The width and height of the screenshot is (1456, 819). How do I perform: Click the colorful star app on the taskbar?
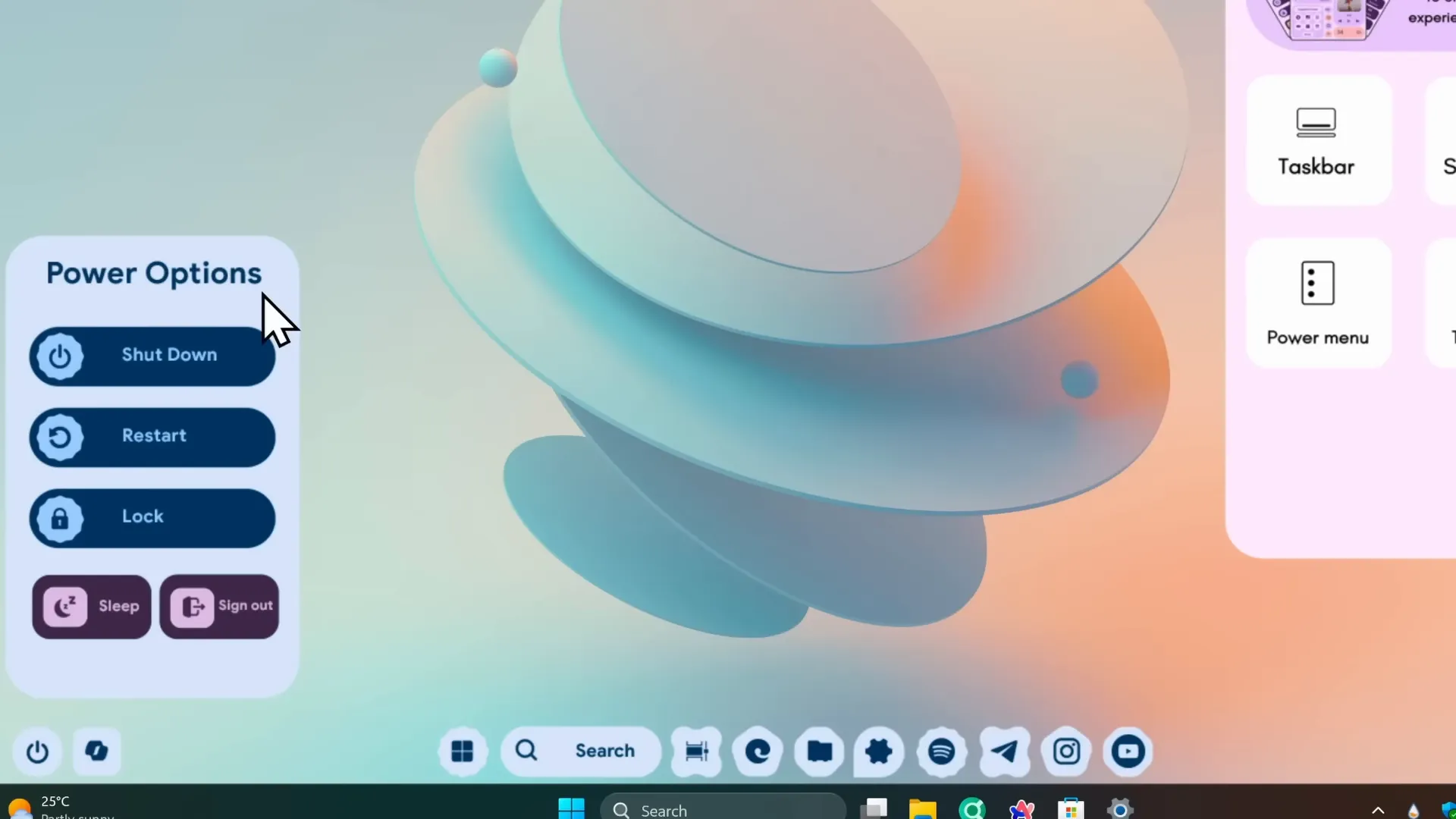tap(1021, 808)
